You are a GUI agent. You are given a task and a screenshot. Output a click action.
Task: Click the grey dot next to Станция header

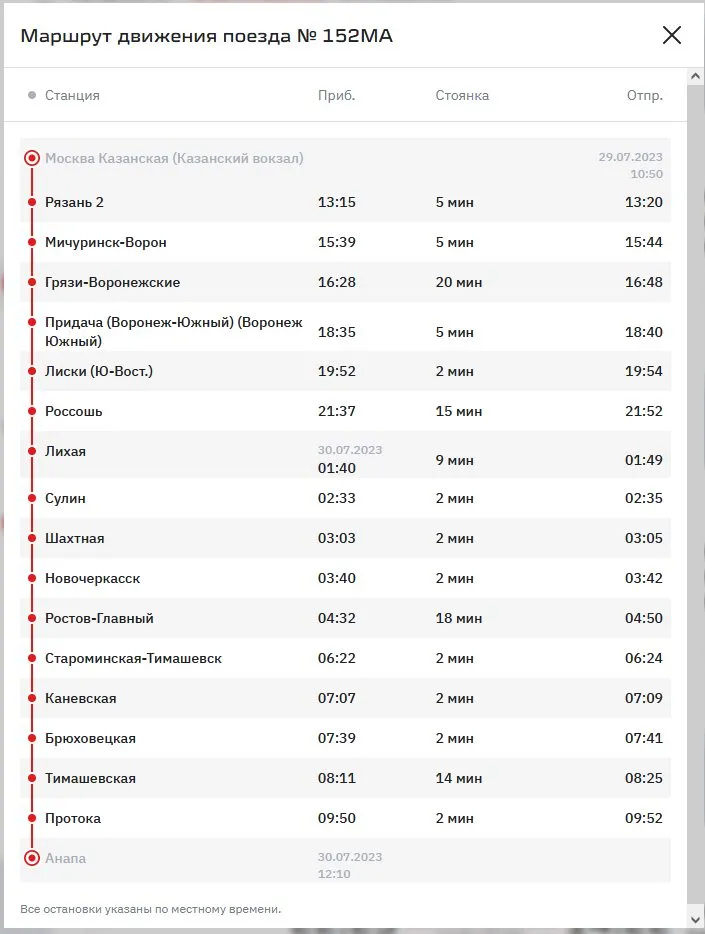32,95
